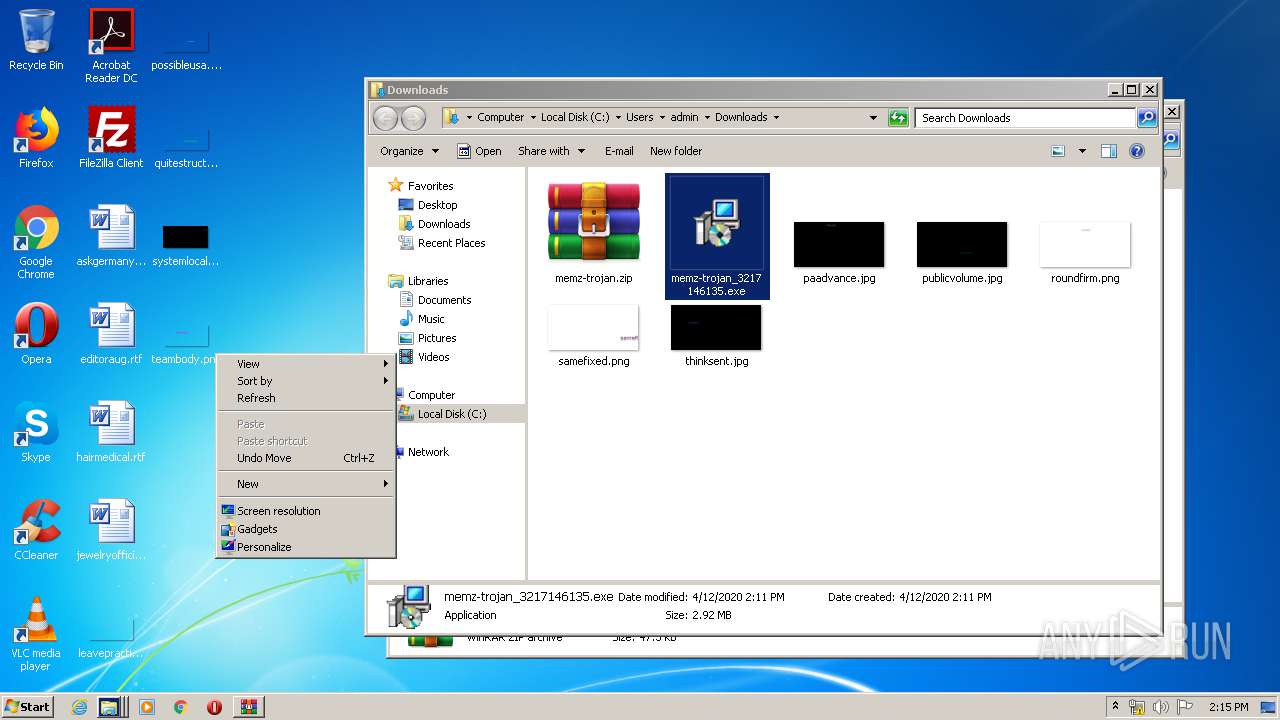Click the Back navigation arrow
The image size is (1280, 720).
(x=385, y=118)
